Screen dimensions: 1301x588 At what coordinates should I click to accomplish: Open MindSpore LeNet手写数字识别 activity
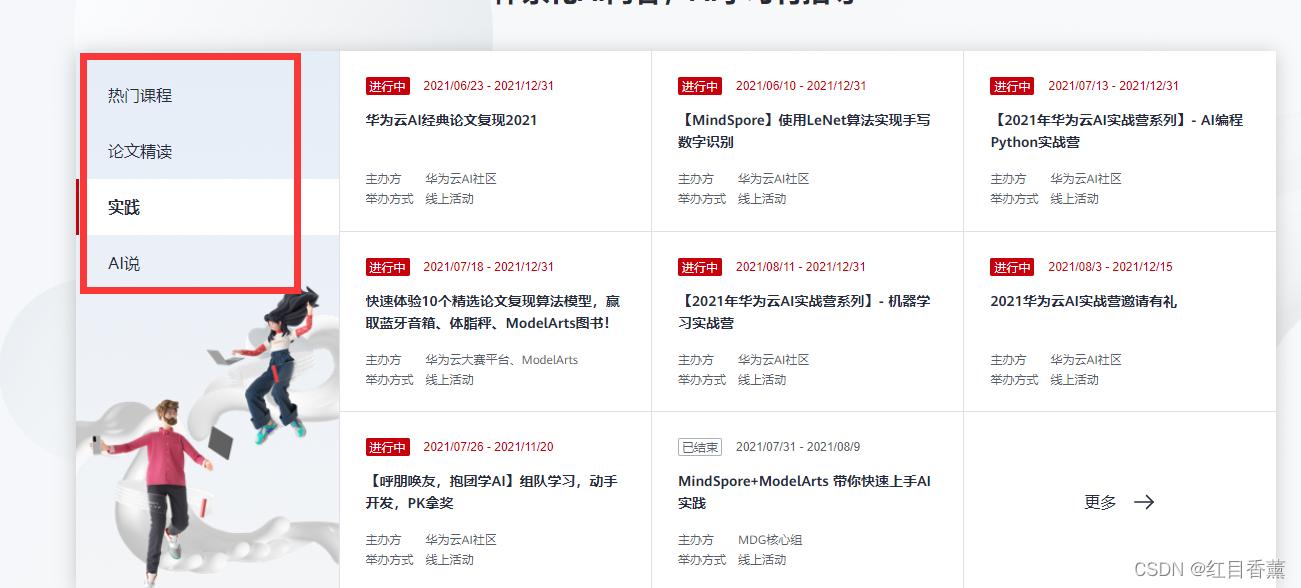tap(805, 131)
